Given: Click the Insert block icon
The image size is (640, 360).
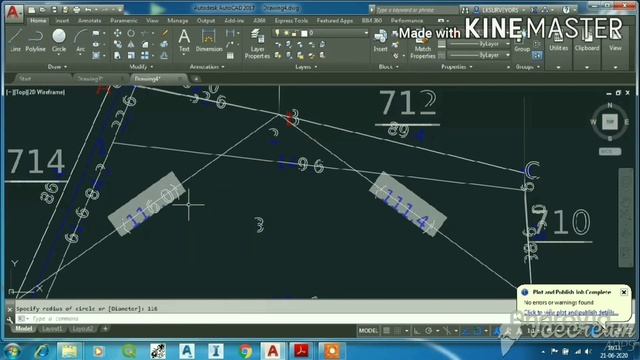Looking at the screenshot, I should [380, 40].
